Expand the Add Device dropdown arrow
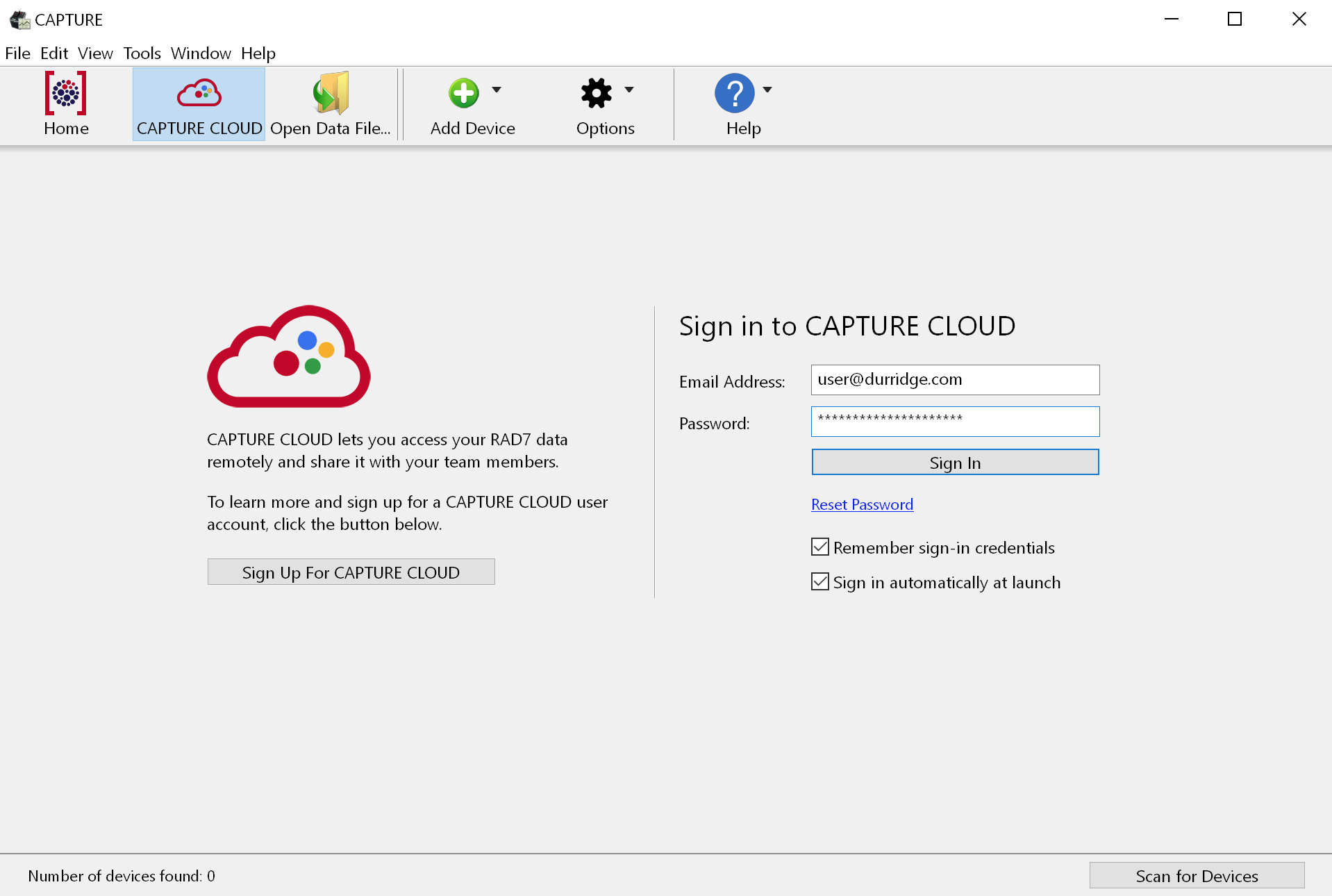 click(497, 90)
